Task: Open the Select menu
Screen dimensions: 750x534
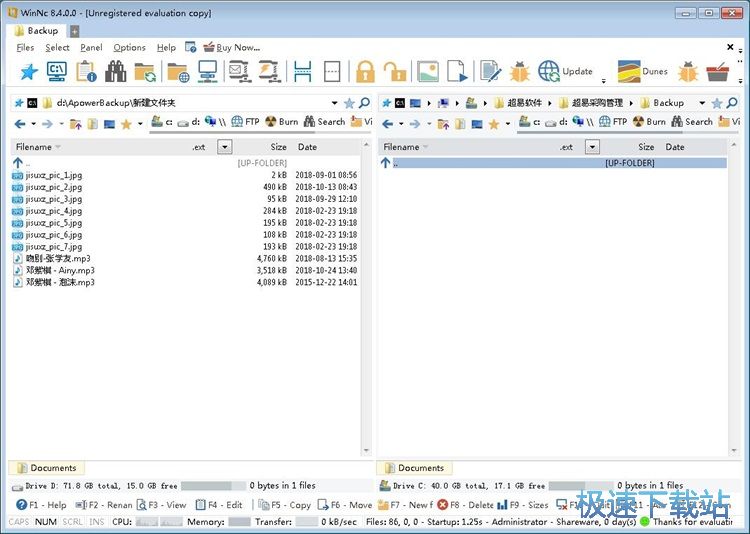Action: coord(57,47)
